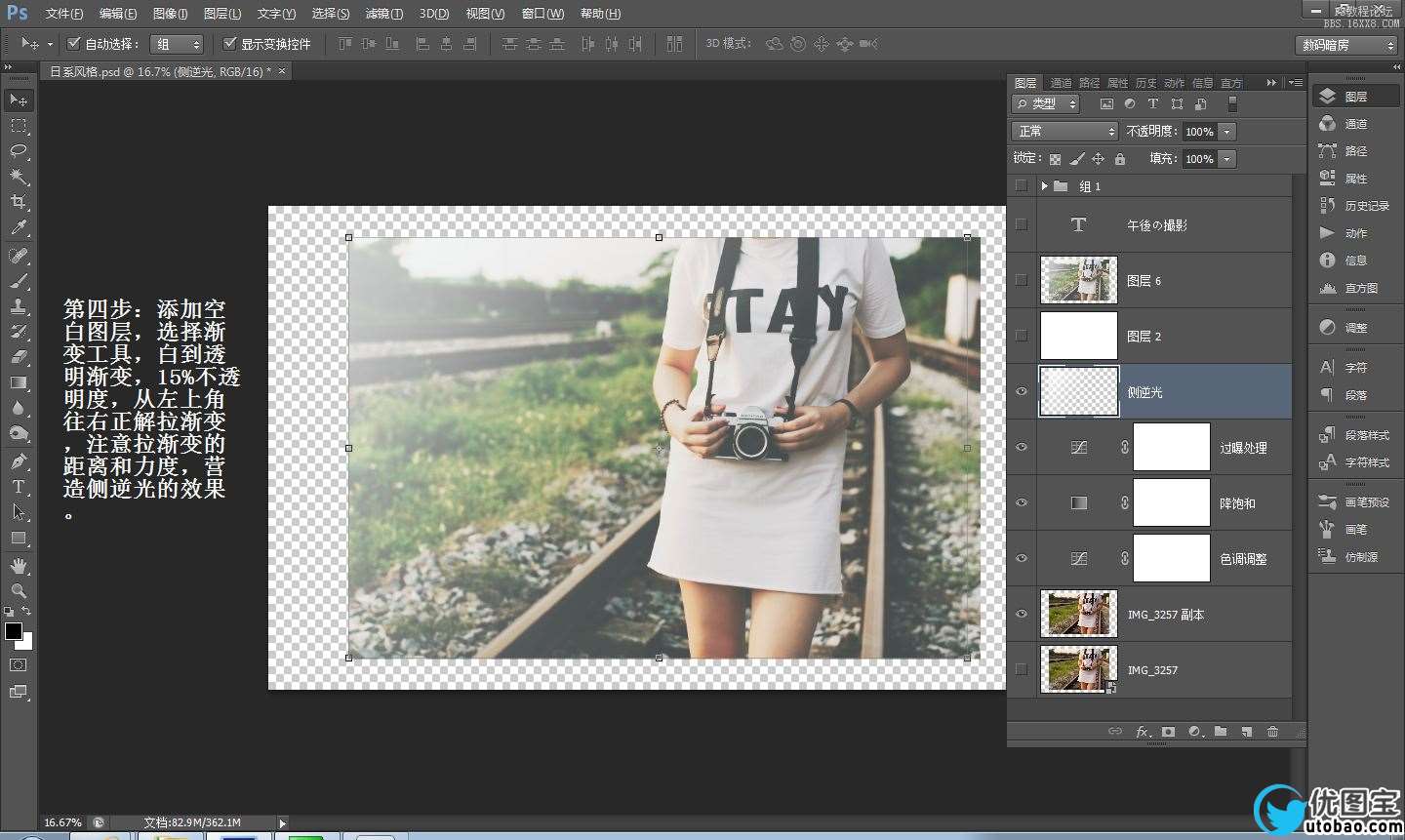Open the 文件(F) menu

point(64,14)
